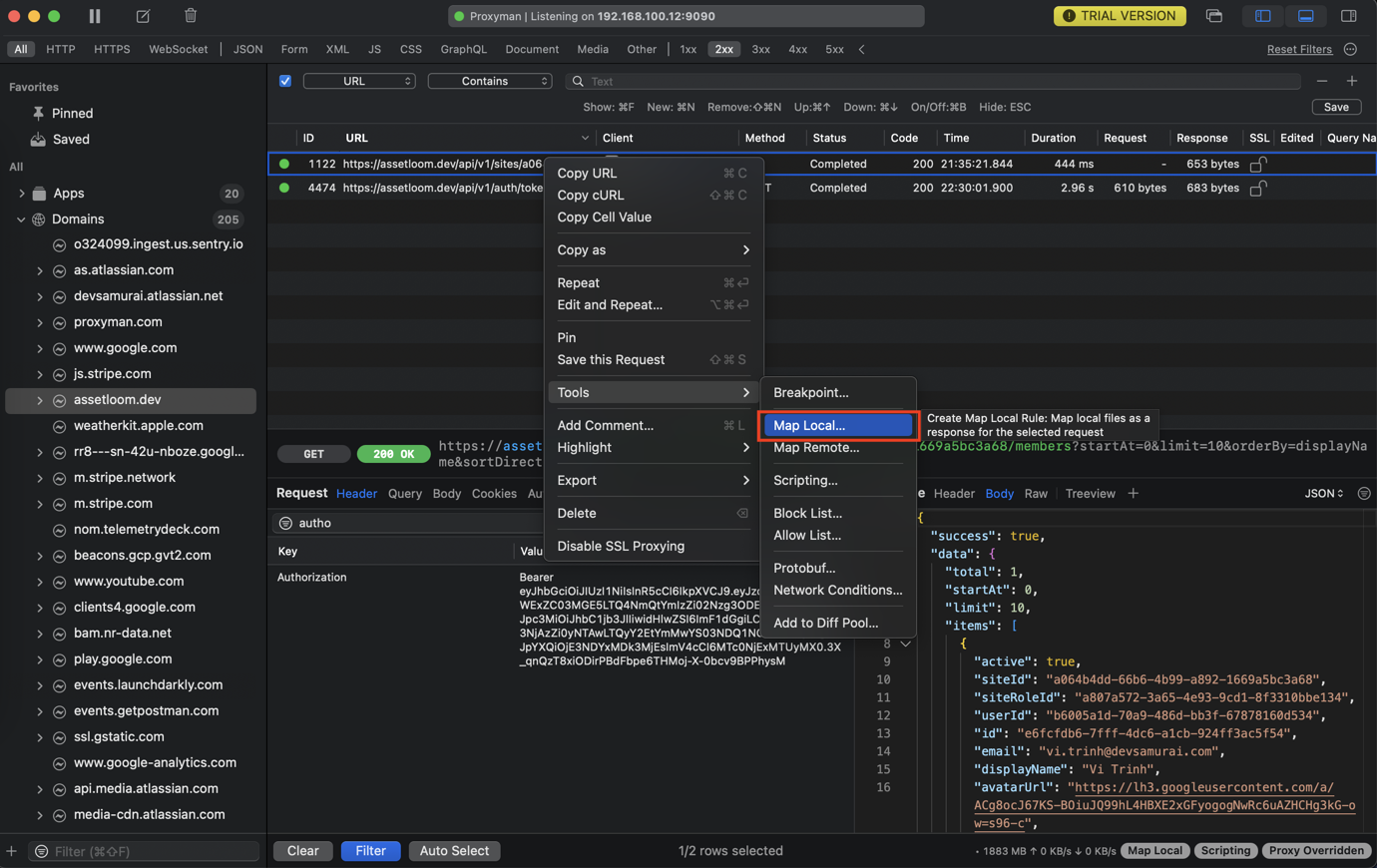Enable the JSON content filter
This screenshot has width=1377, height=868.
[x=247, y=49]
